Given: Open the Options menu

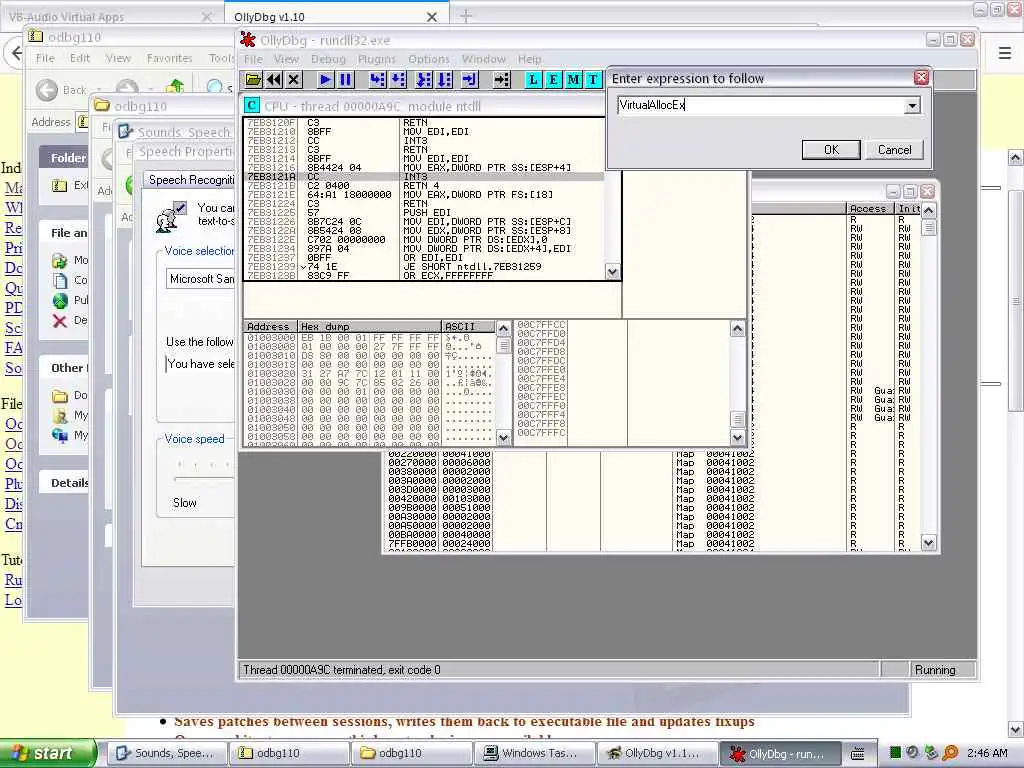Looking at the screenshot, I should (428, 59).
